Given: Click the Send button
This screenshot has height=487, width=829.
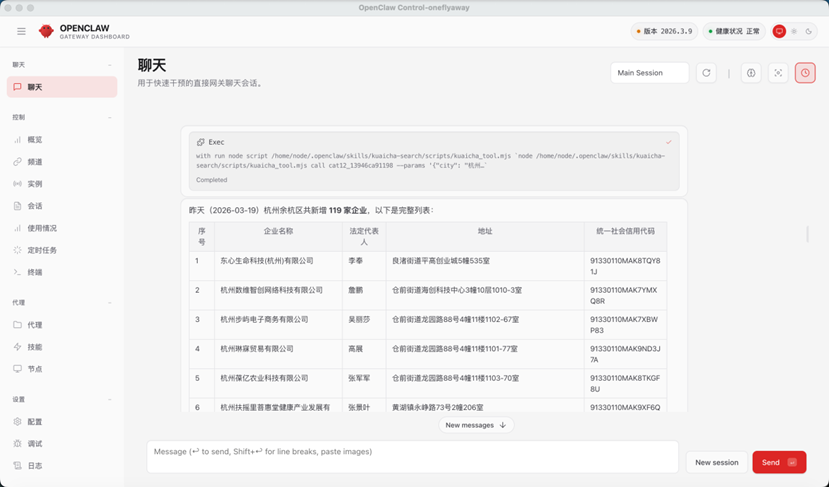Looking at the screenshot, I should click(x=779, y=462).
